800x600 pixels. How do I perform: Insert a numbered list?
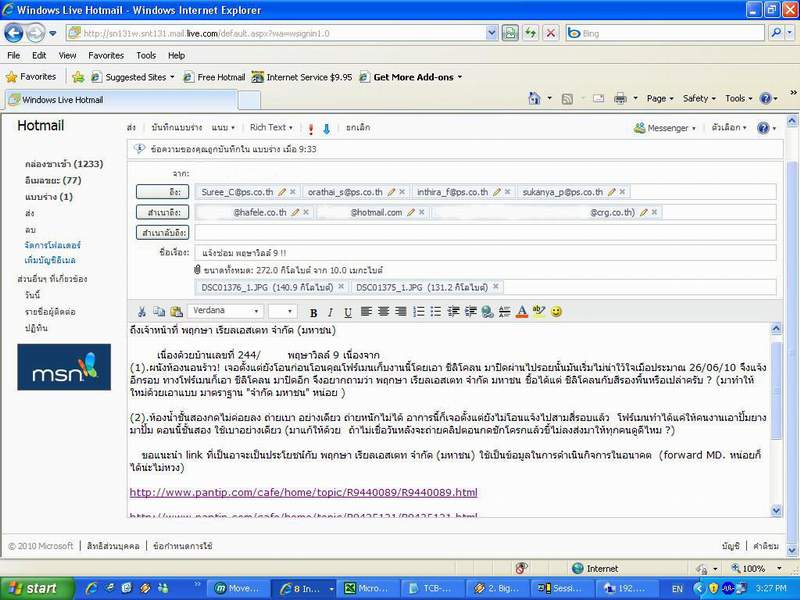pos(418,312)
